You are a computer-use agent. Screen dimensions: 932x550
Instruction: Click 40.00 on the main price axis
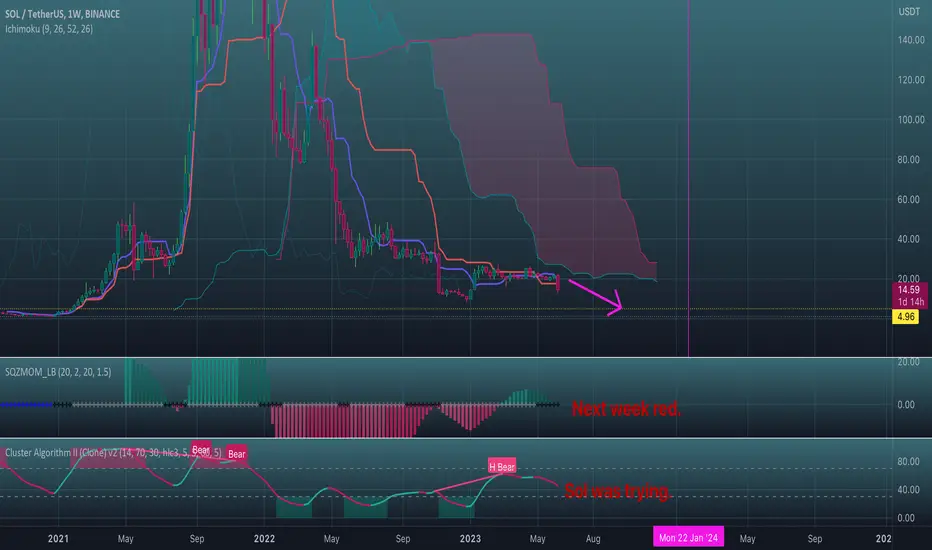point(911,239)
